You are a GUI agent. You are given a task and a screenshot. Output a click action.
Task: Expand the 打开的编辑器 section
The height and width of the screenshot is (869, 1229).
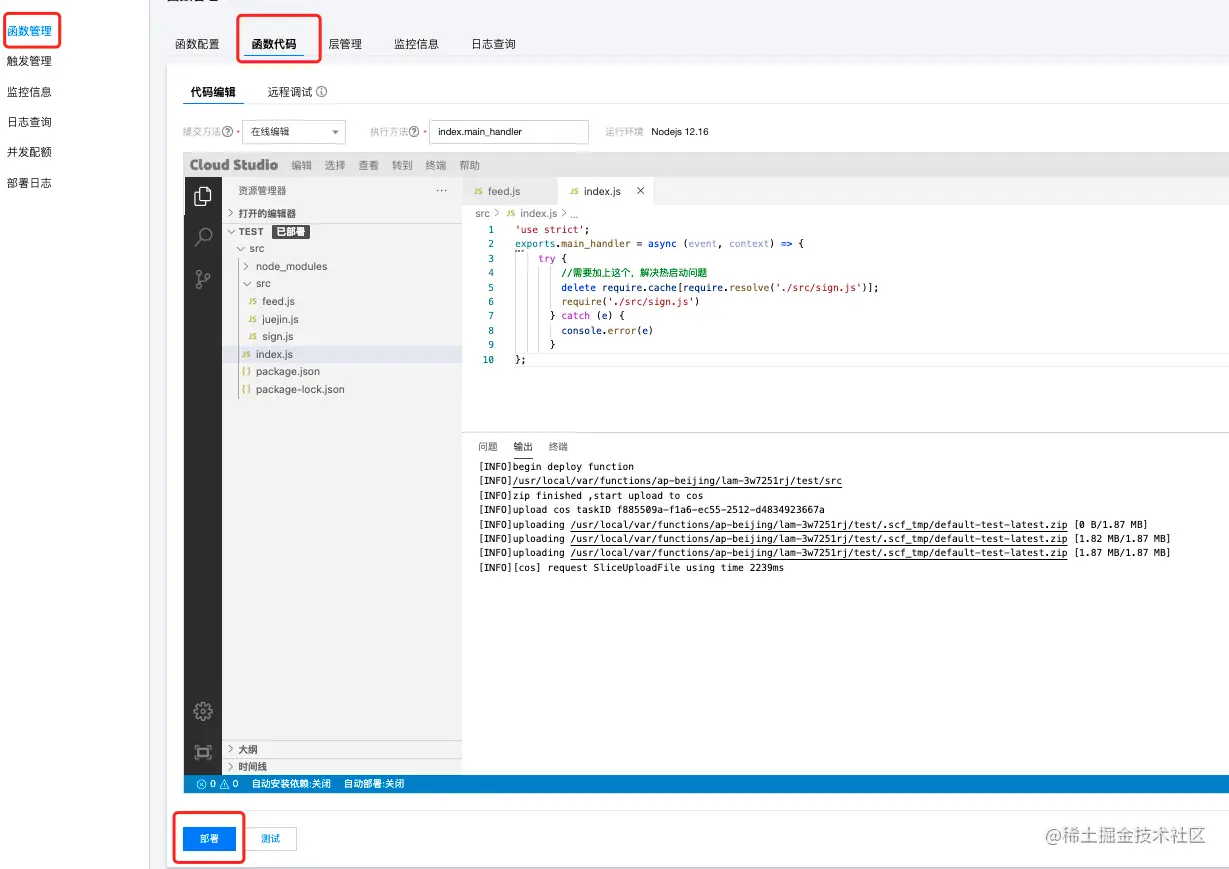pyautogui.click(x=342, y=213)
